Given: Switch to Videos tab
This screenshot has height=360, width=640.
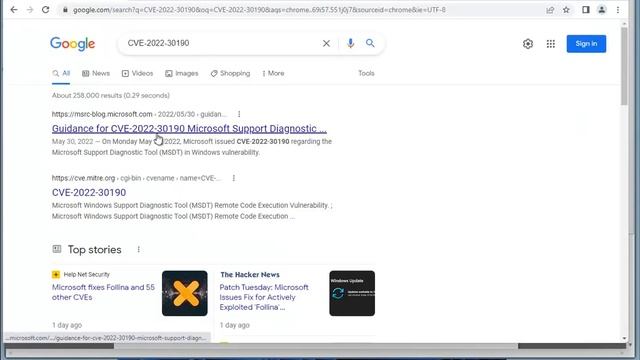Looking at the screenshot, I should tap(138, 73).
